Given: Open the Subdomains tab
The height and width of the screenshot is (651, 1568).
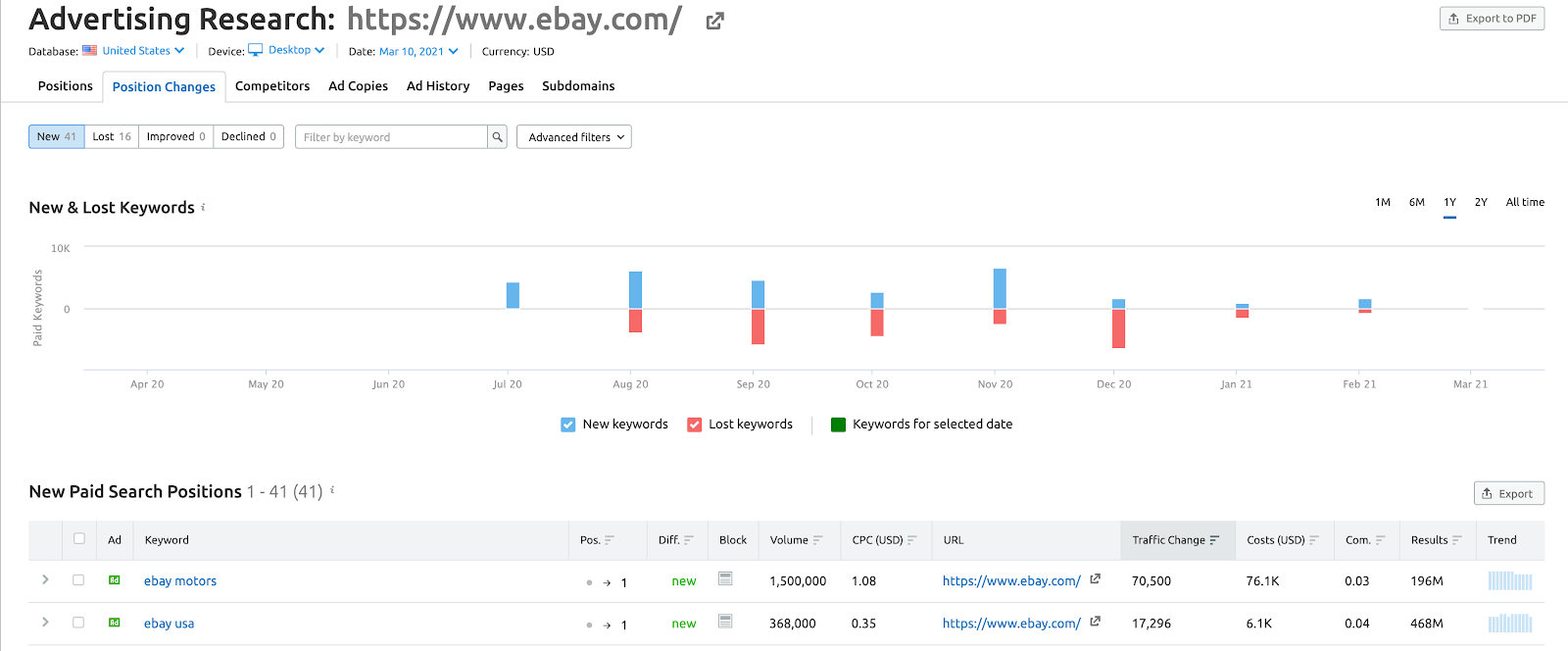Looking at the screenshot, I should 578,86.
